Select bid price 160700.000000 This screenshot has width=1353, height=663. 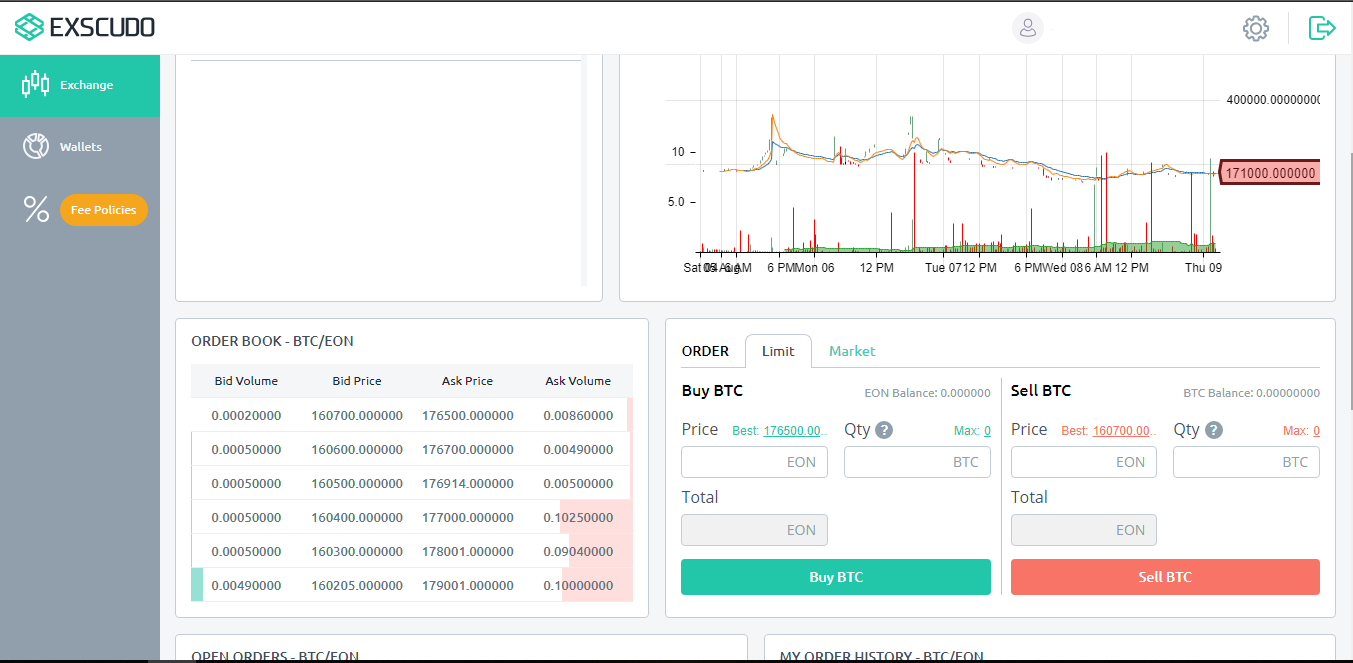point(357,415)
